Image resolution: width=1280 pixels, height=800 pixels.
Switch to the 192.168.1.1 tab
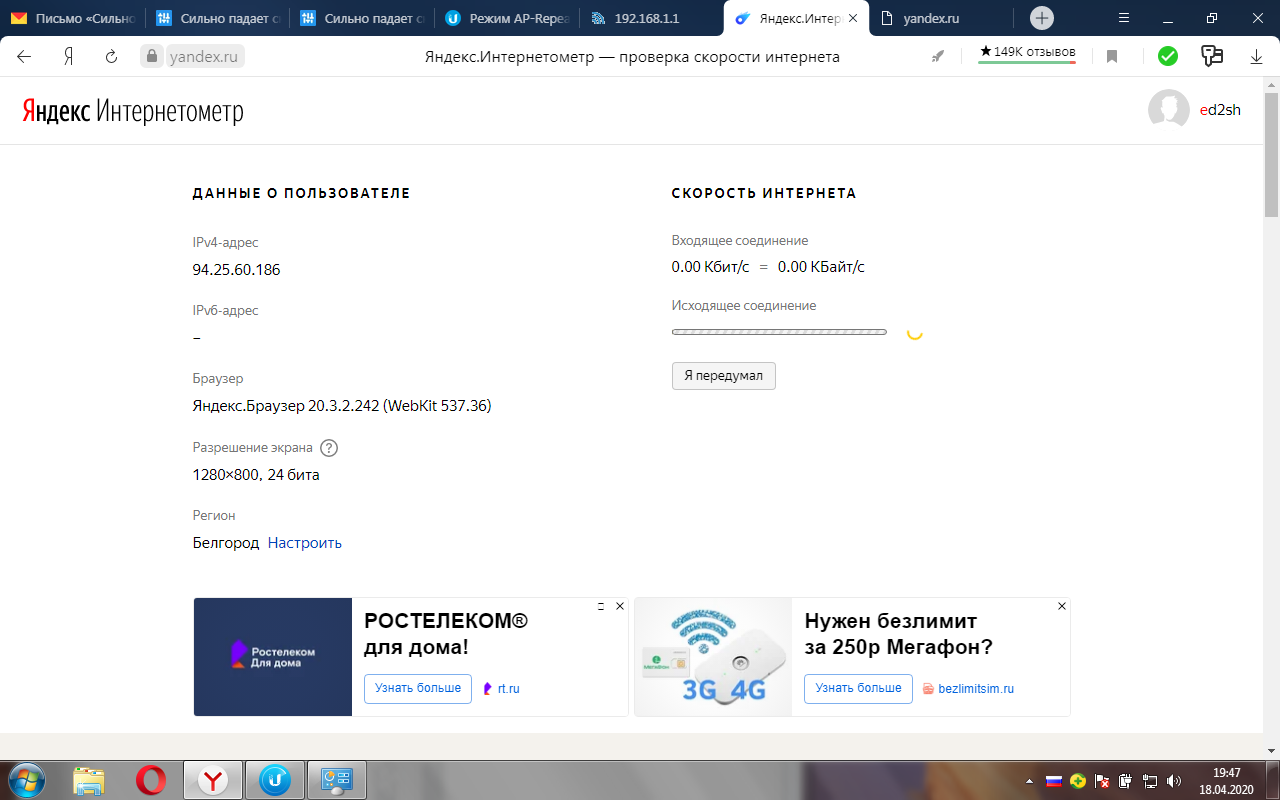[650, 18]
